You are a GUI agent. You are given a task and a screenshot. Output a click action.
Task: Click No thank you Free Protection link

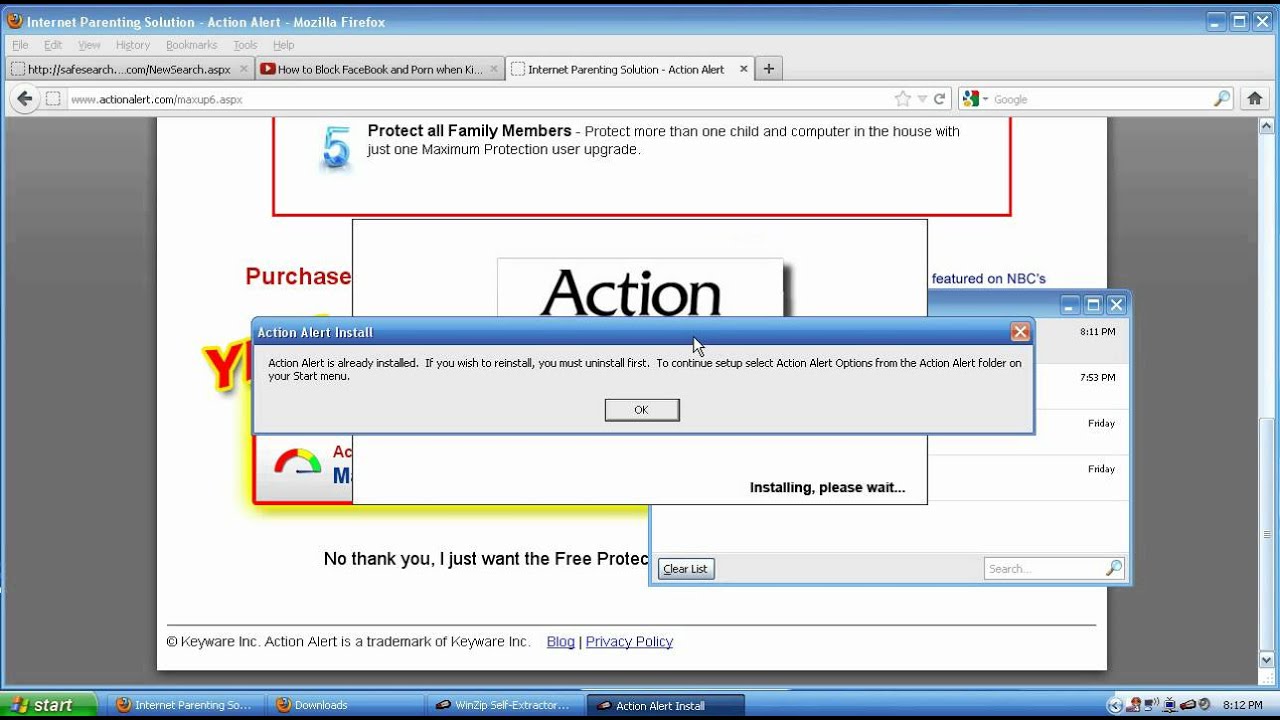click(487, 559)
